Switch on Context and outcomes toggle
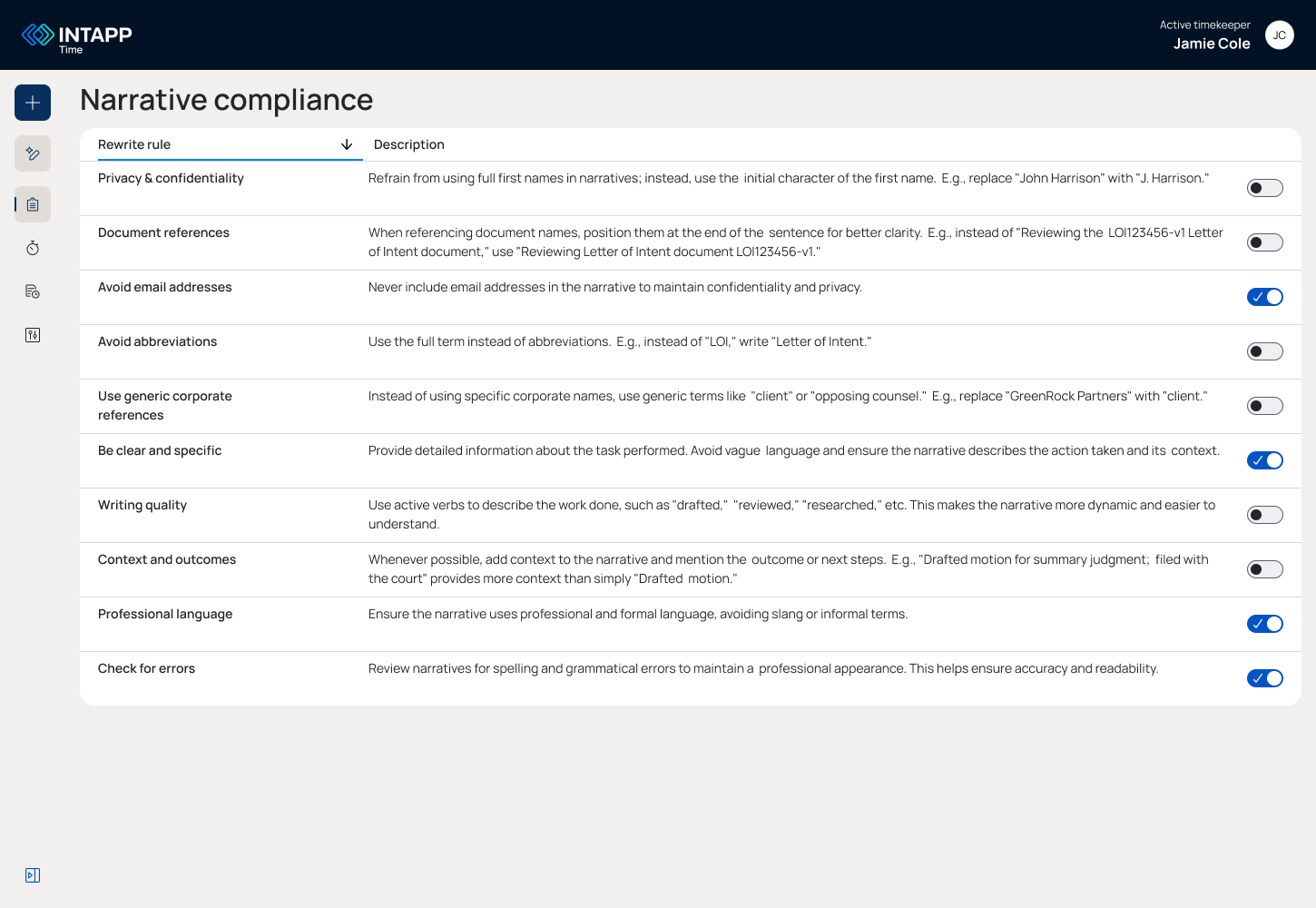 pyautogui.click(x=1265, y=569)
